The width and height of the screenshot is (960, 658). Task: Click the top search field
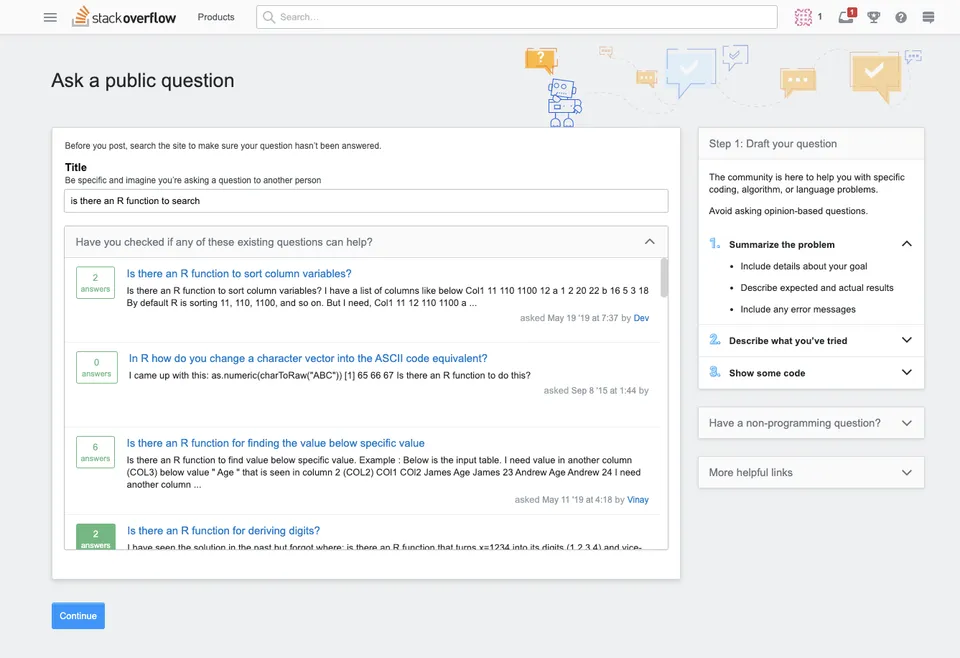(x=517, y=17)
